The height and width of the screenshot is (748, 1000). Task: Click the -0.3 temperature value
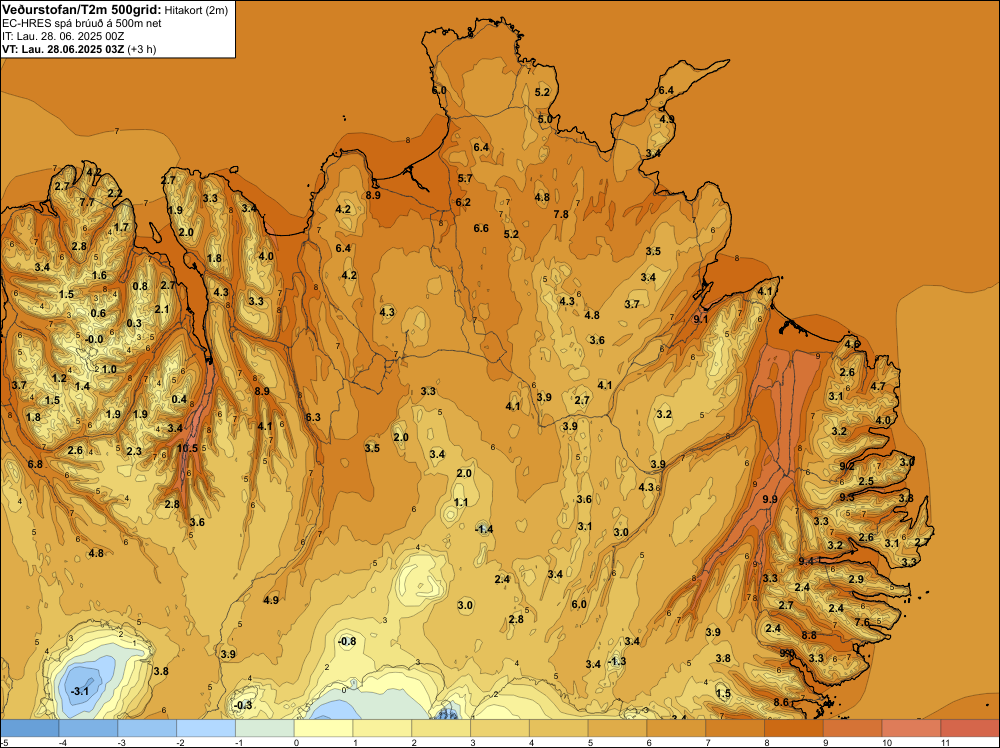coord(243,705)
